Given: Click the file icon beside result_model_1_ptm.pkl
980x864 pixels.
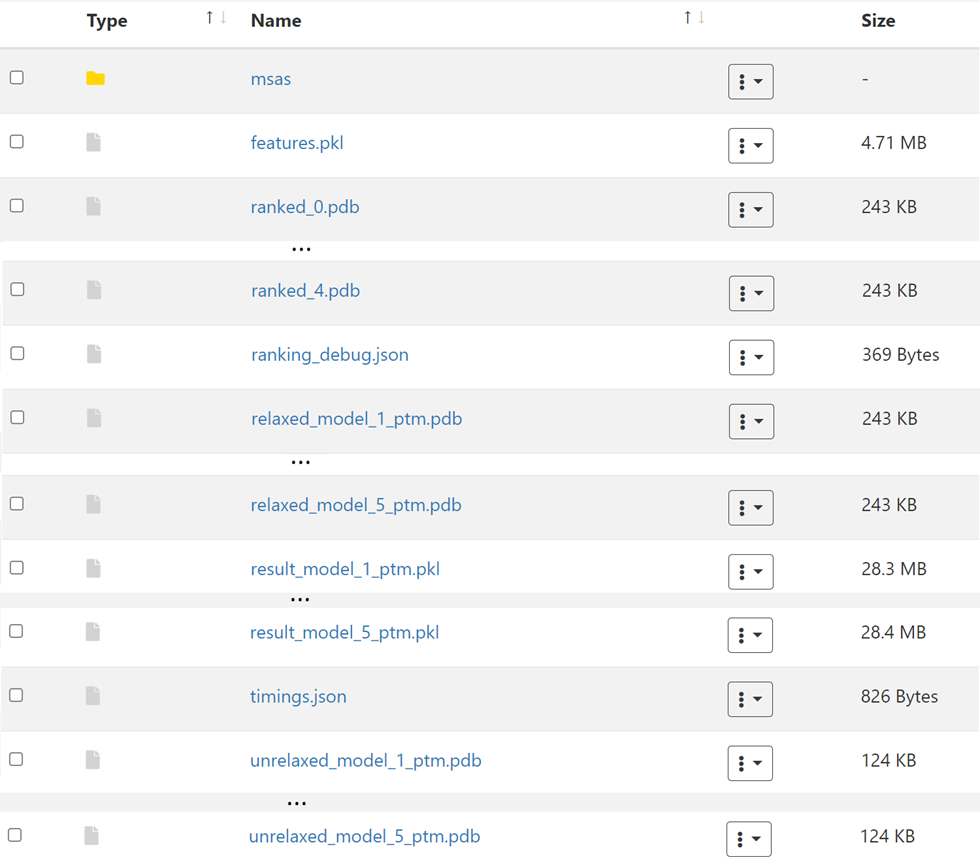Looking at the screenshot, I should pyautogui.click(x=93, y=568).
